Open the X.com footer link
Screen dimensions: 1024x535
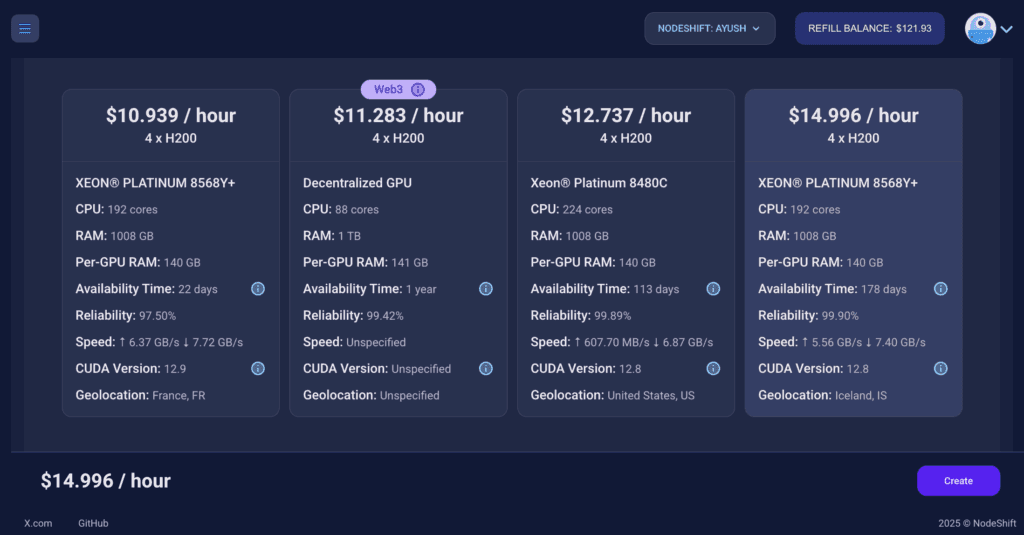tap(38, 523)
